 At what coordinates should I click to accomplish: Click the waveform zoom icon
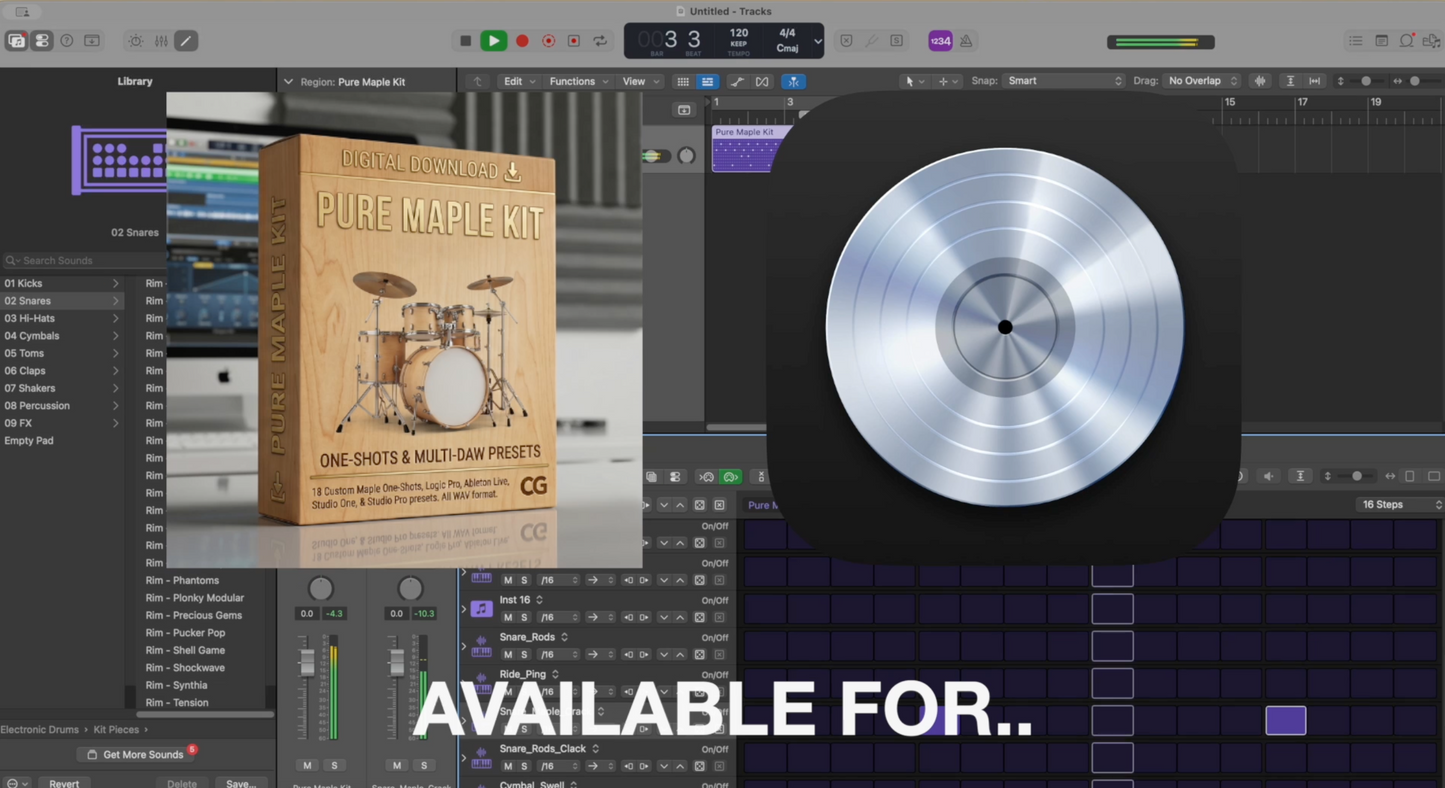[1260, 81]
